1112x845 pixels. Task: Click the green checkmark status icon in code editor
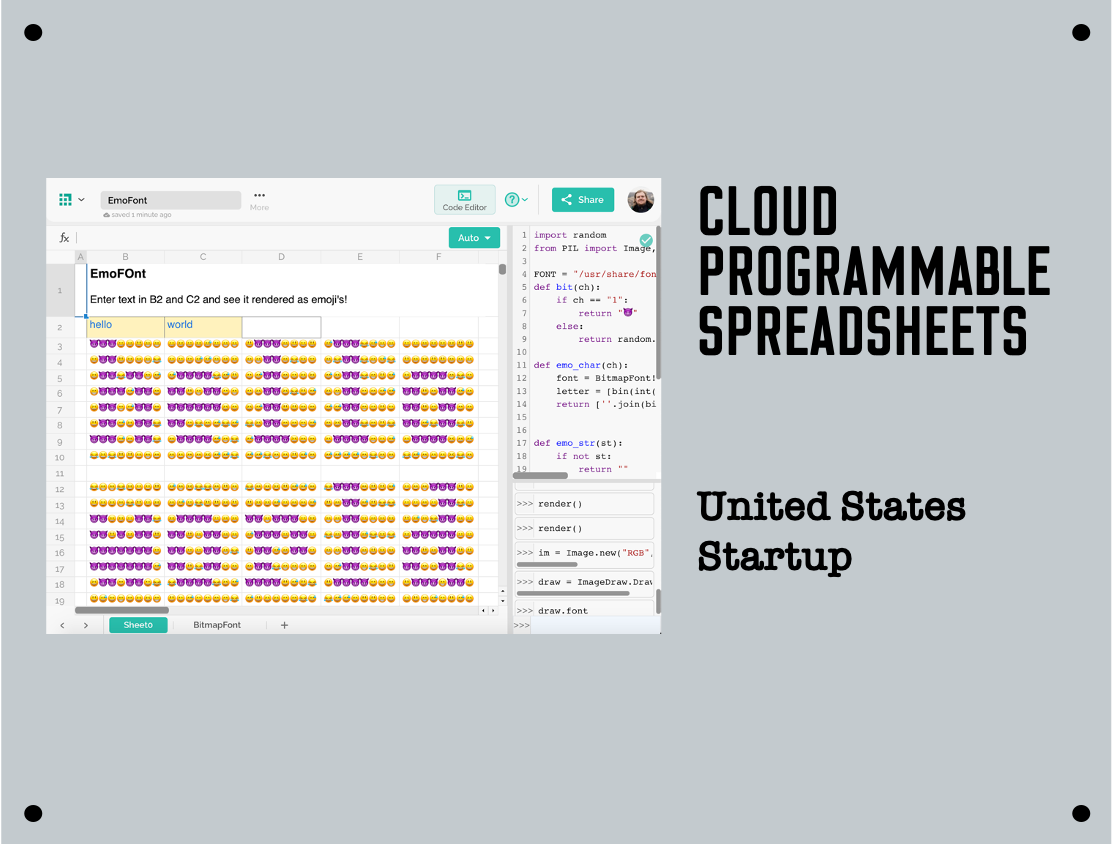(646, 240)
